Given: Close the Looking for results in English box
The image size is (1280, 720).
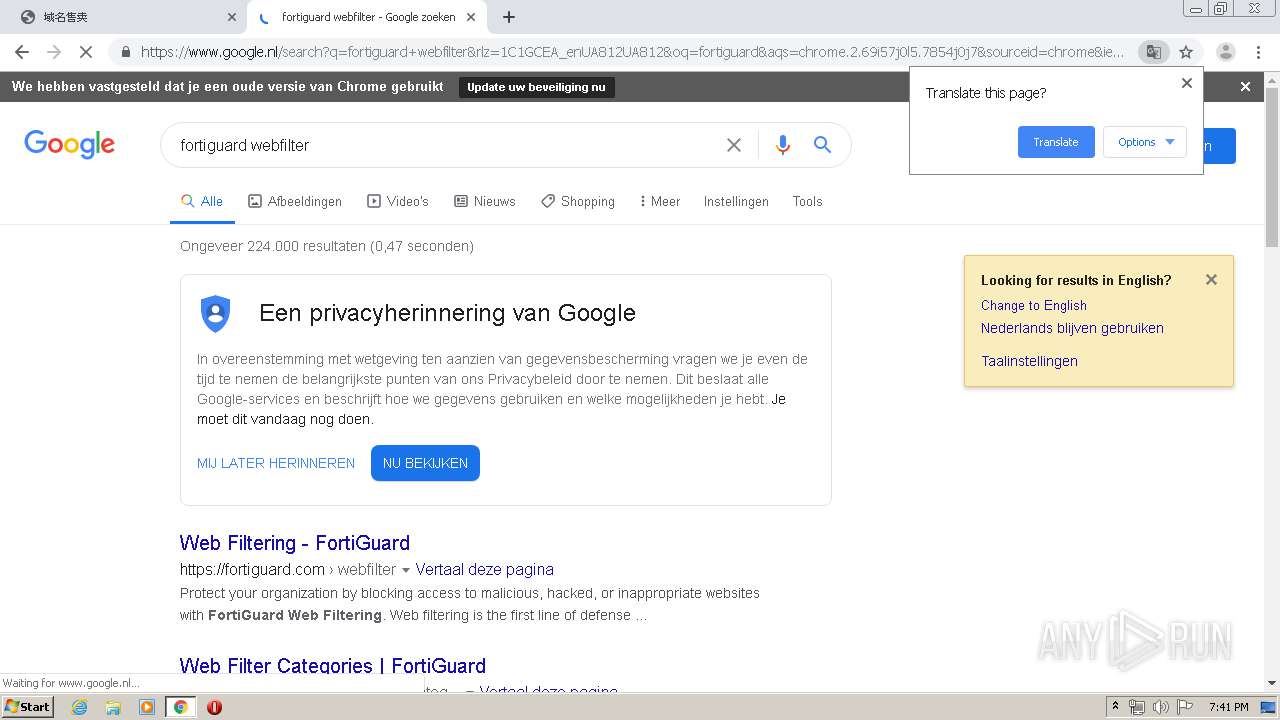Looking at the screenshot, I should tap(1211, 280).
